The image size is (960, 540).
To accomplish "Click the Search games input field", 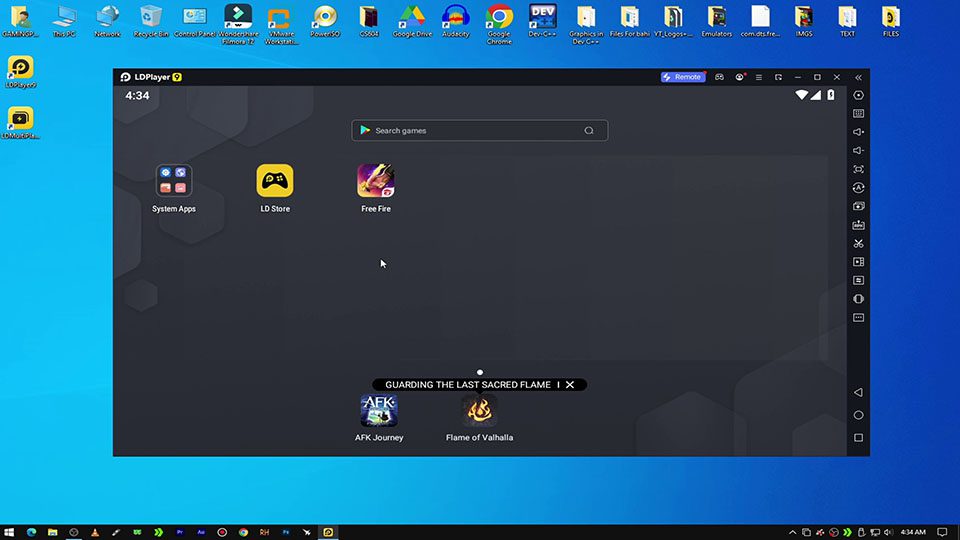I will (x=479, y=130).
